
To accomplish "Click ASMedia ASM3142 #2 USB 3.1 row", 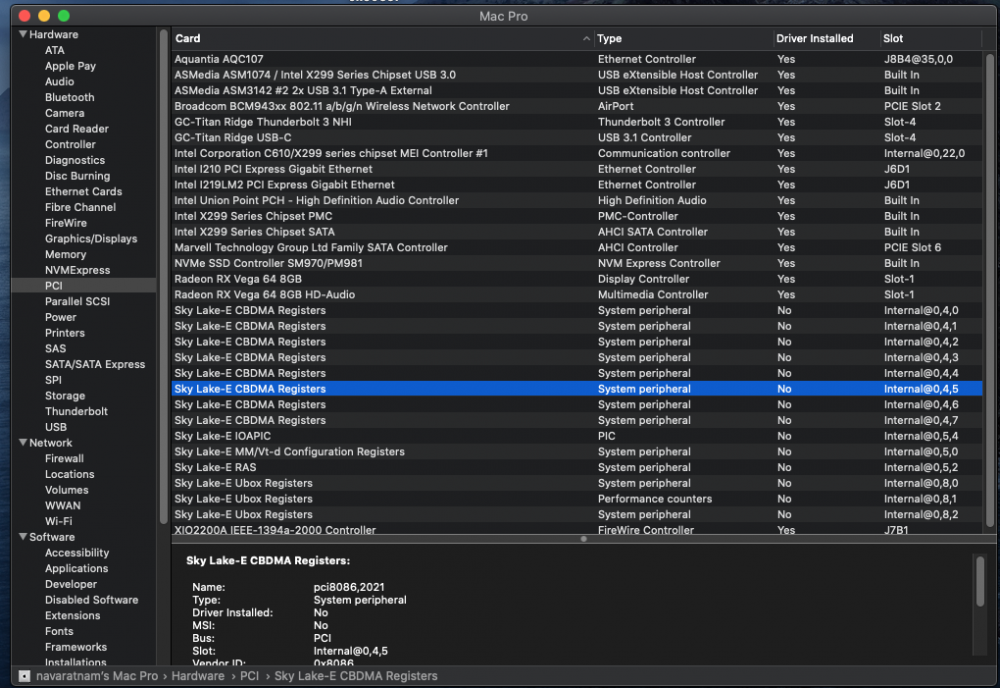I will (577, 90).
